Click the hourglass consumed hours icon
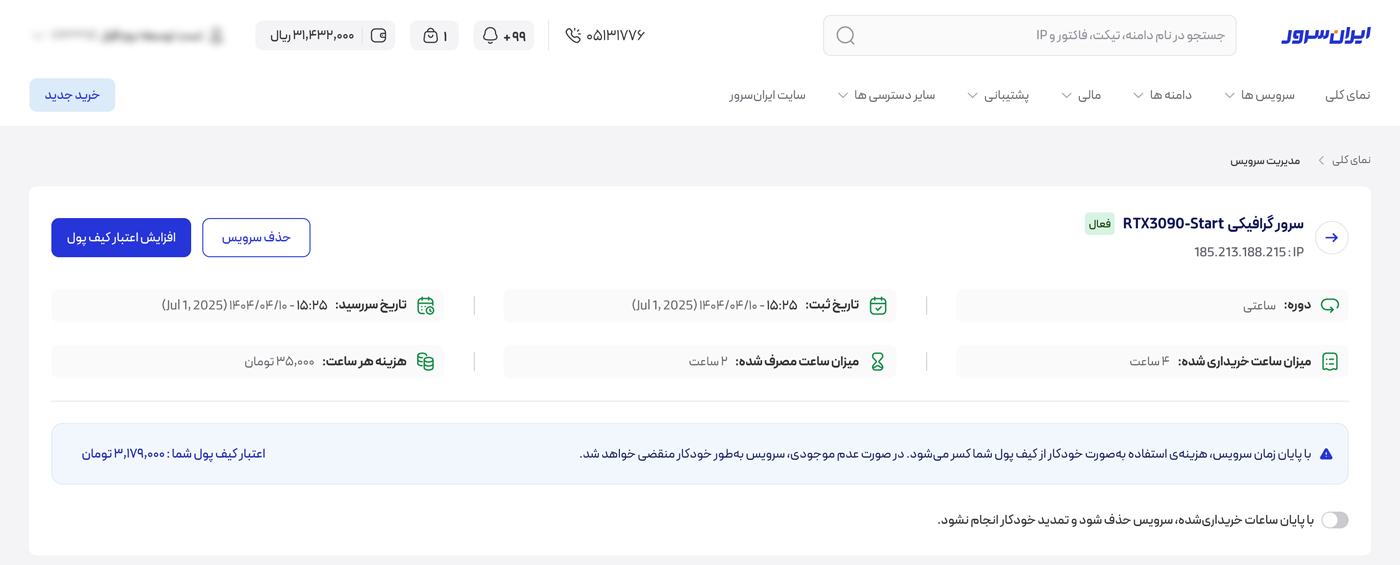The width and height of the screenshot is (1400, 565). (878, 361)
